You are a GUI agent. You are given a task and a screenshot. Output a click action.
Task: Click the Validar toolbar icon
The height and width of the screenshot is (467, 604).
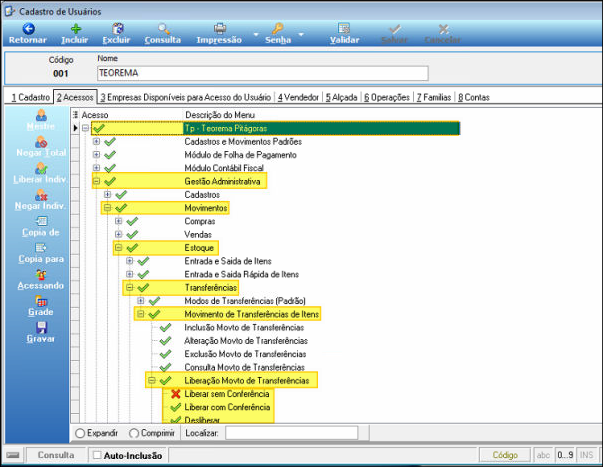tap(344, 29)
